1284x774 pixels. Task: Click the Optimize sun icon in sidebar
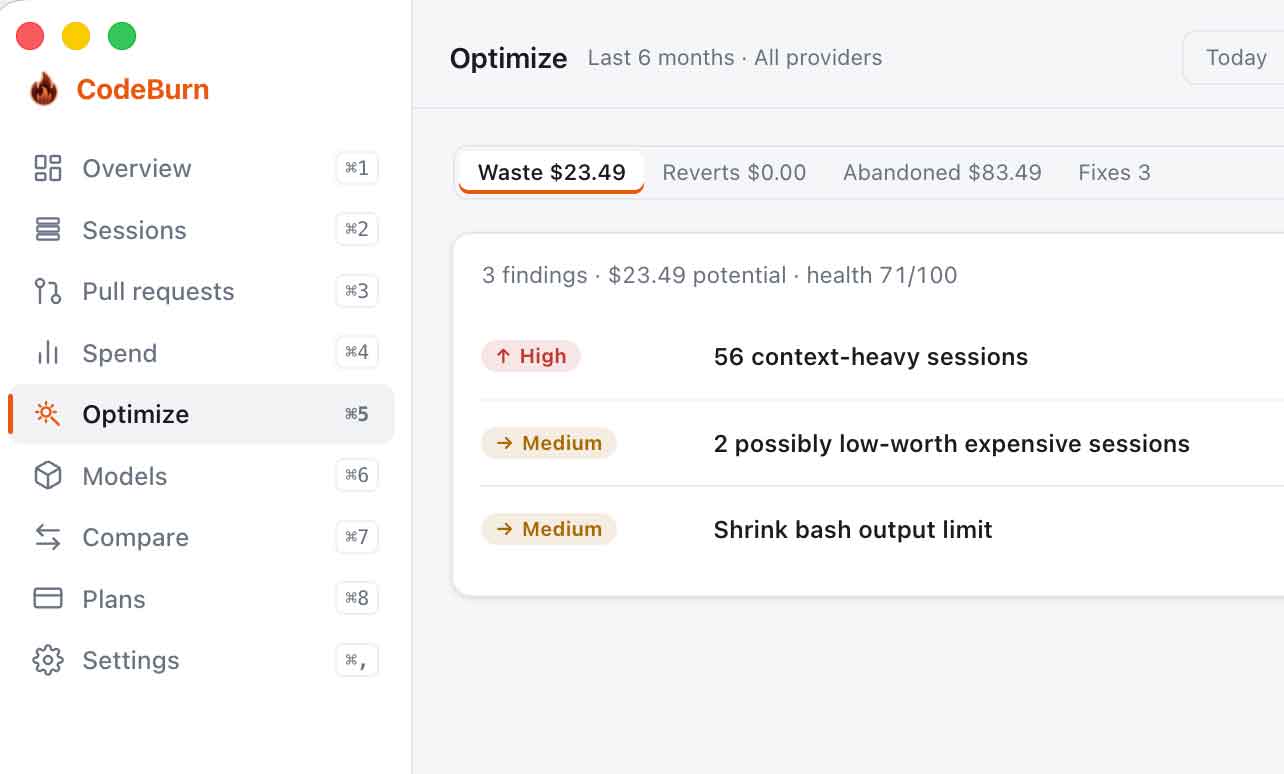48,414
